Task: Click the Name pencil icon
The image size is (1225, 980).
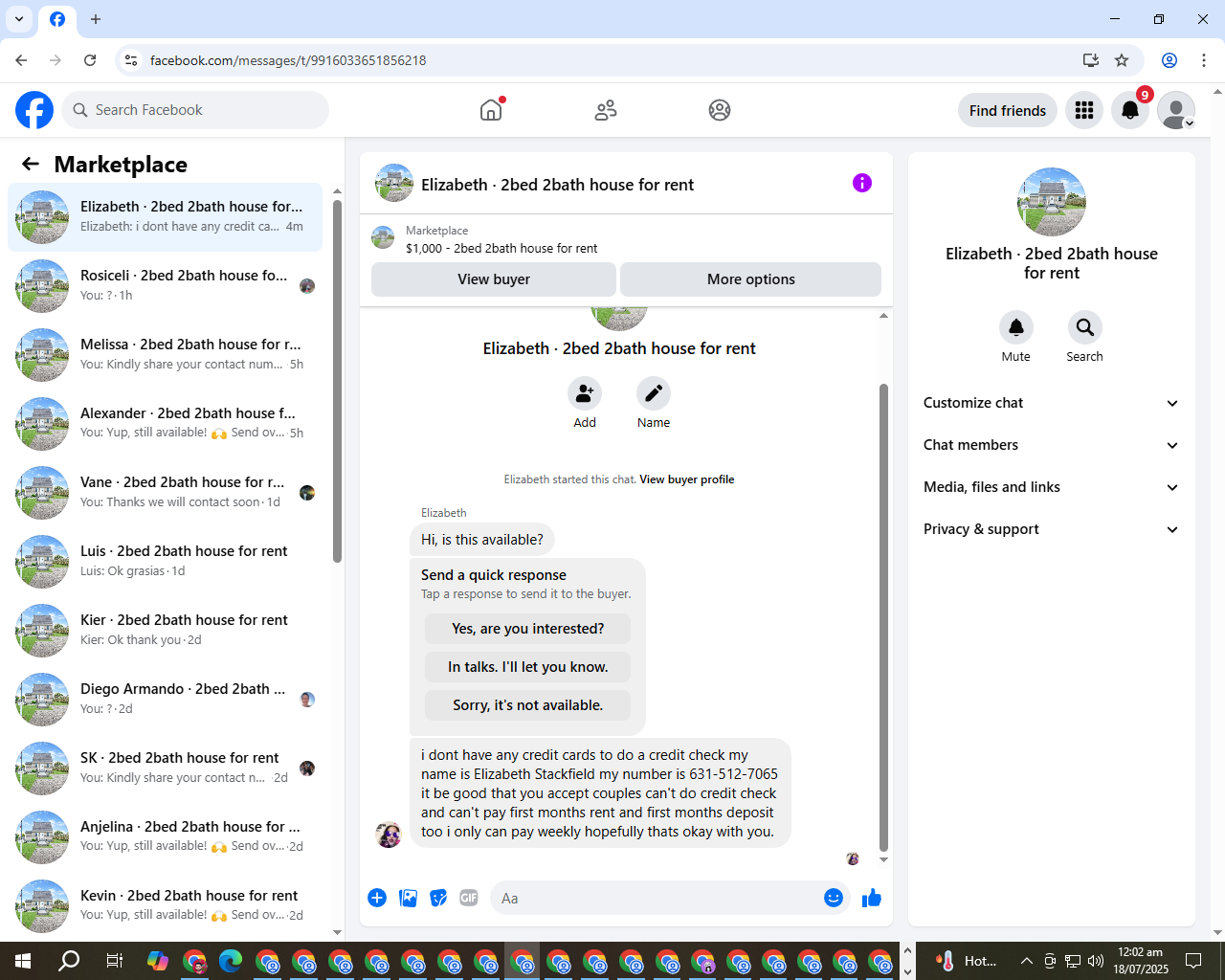Action: pyautogui.click(x=654, y=393)
